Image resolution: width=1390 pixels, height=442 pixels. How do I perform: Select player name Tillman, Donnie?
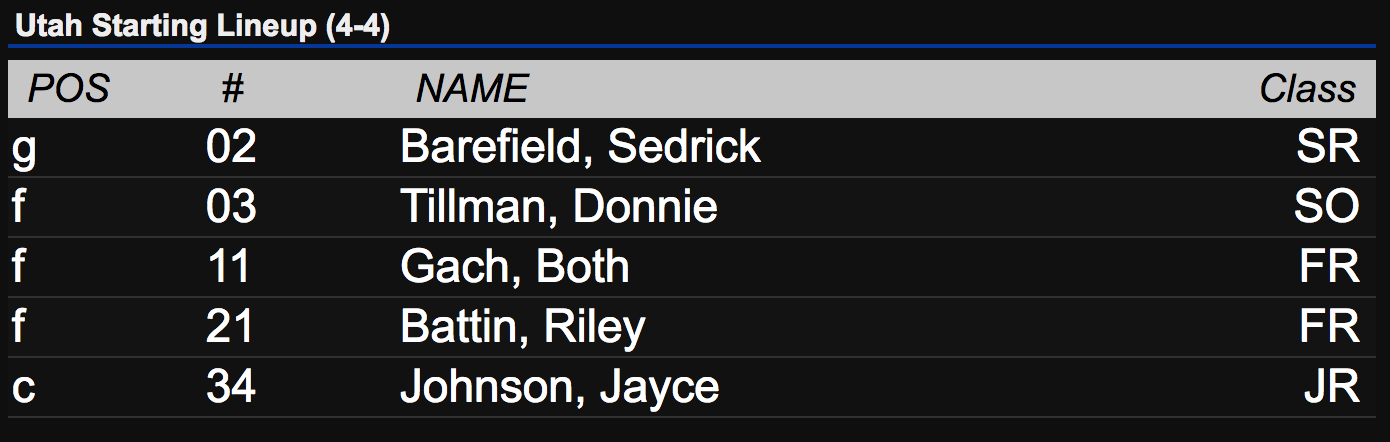pyautogui.click(x=558, y=207)
